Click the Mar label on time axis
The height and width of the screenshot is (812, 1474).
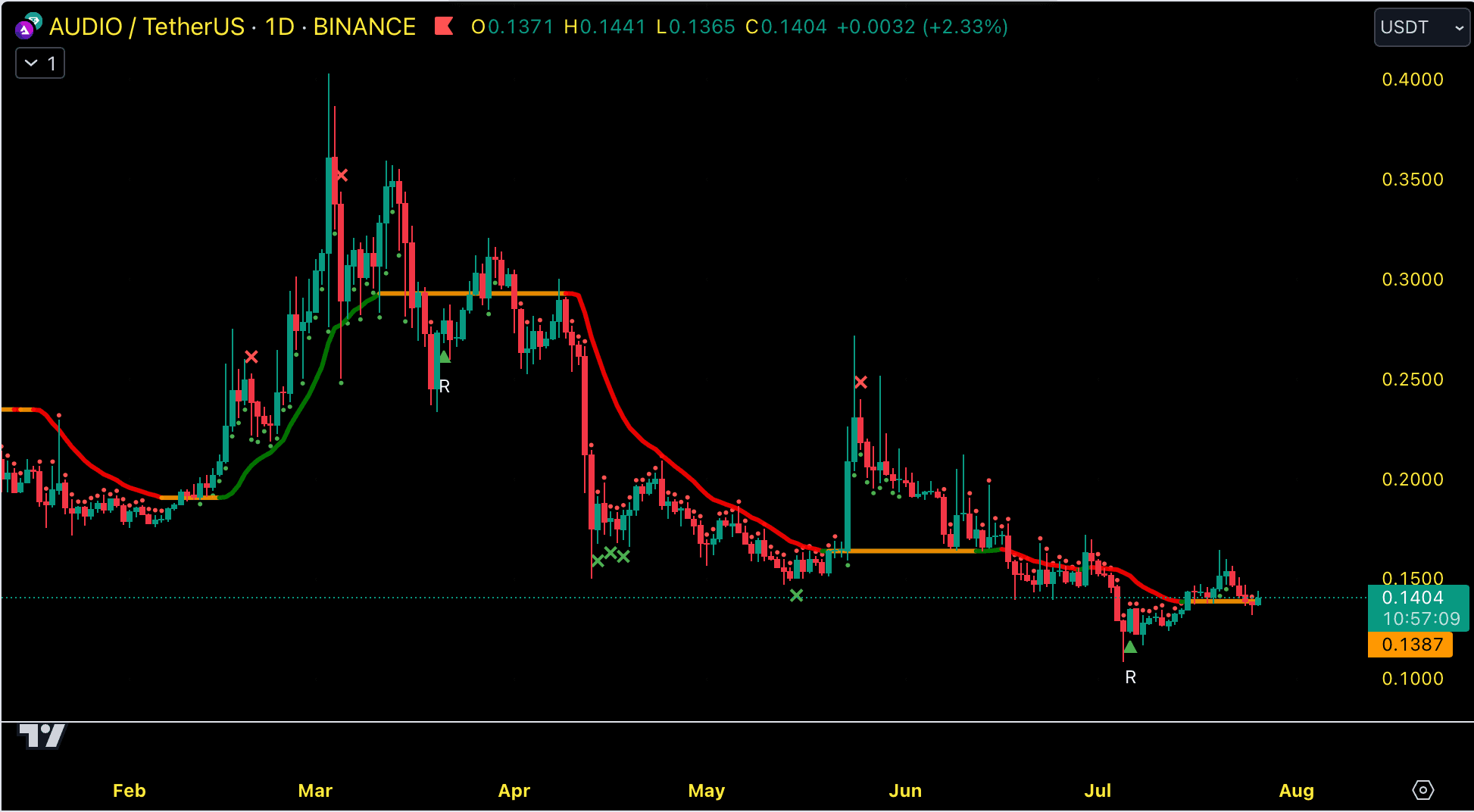(x=315, y=791)
